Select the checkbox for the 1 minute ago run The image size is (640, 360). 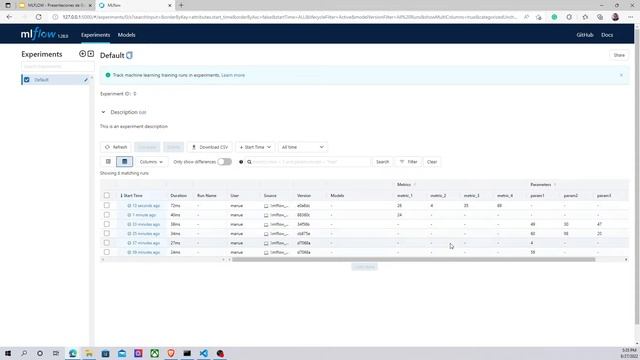(107, 215)
